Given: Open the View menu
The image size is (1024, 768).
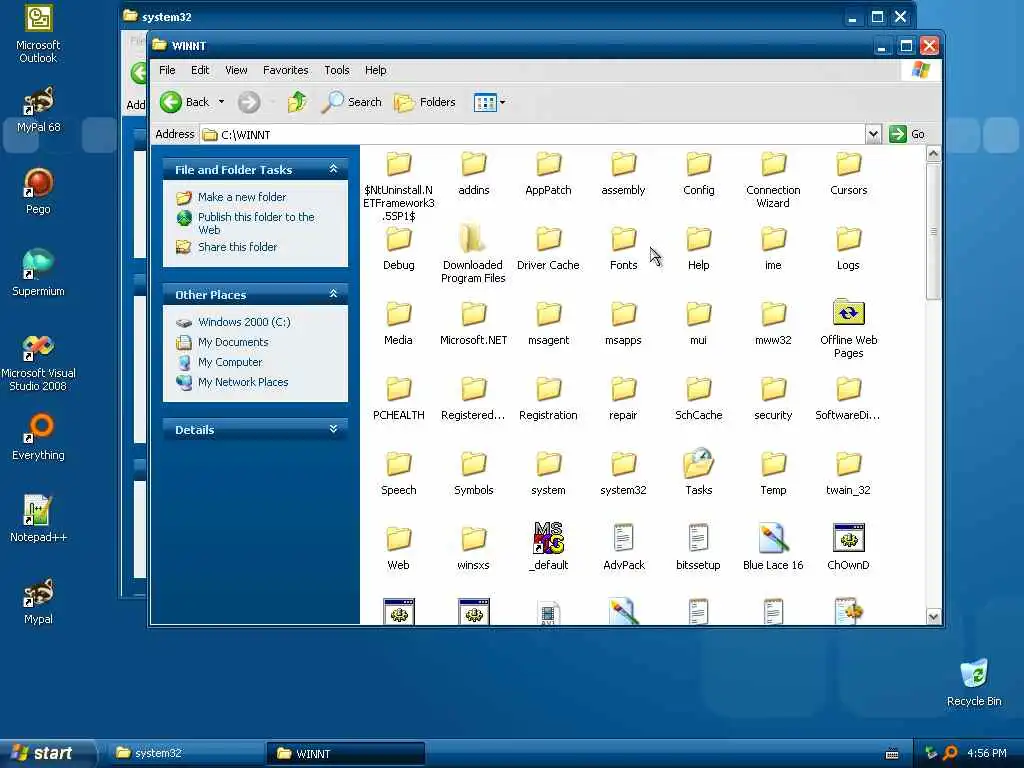Looking at the screenshot, I should click(x=236, y=70).
